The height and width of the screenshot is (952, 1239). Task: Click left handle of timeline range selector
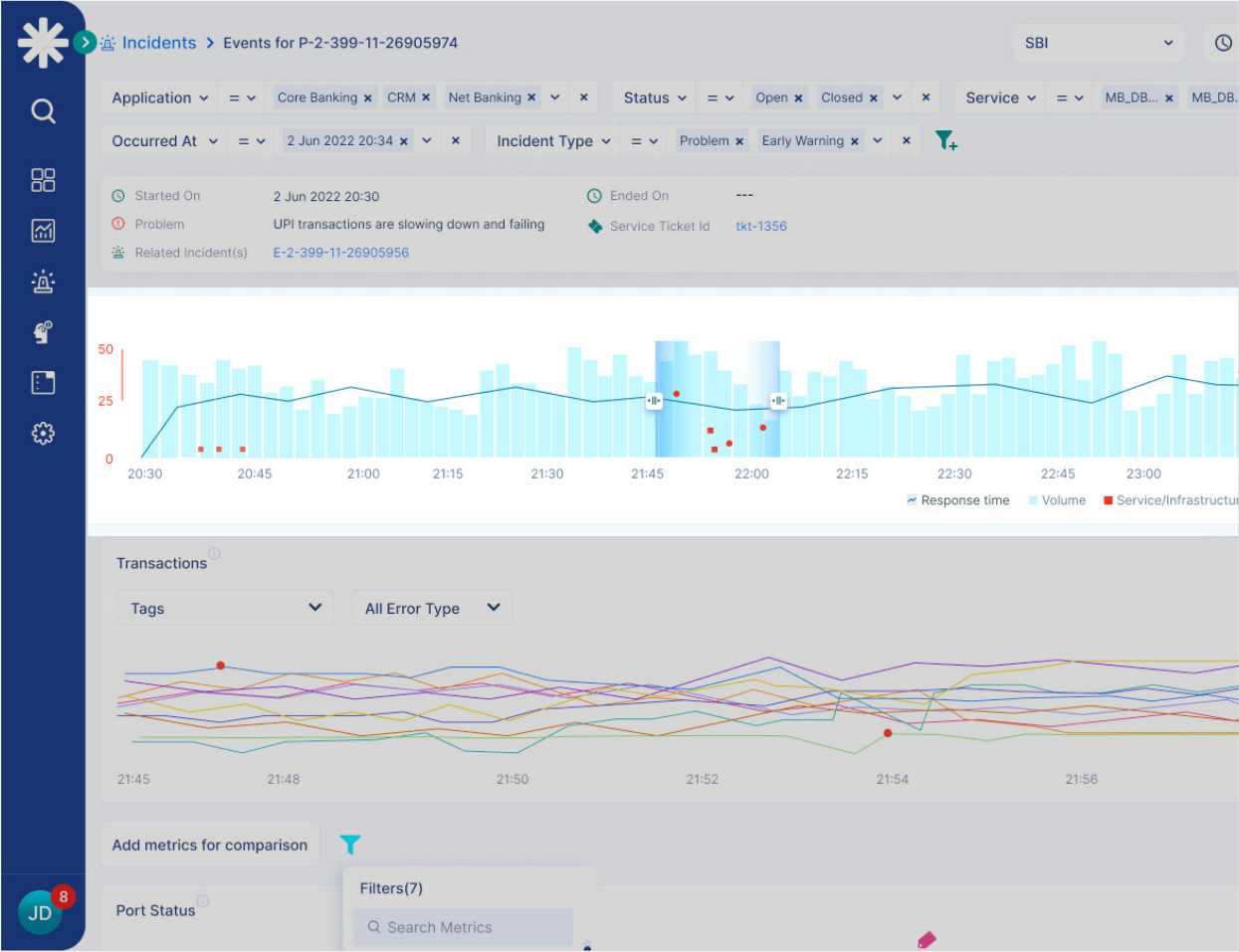[x=654, y=401]
